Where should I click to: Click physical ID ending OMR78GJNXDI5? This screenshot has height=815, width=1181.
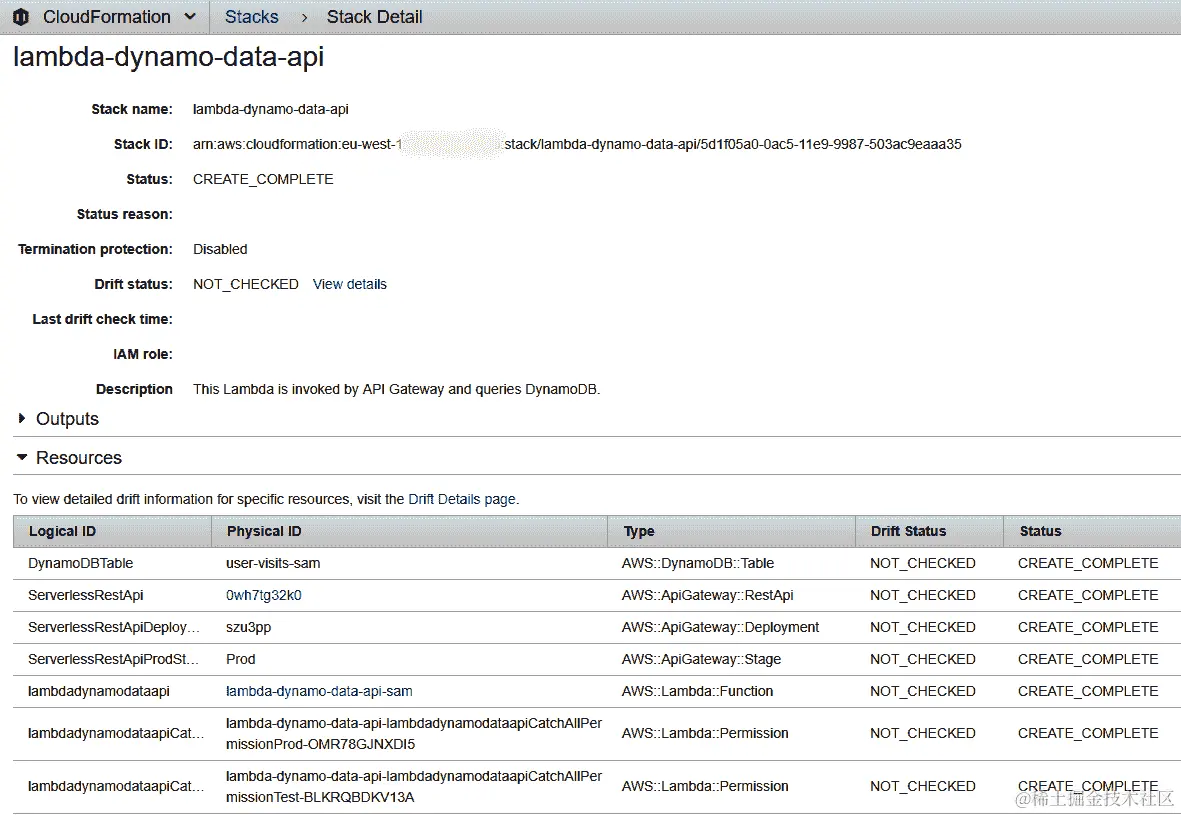(x=414, y=734)
